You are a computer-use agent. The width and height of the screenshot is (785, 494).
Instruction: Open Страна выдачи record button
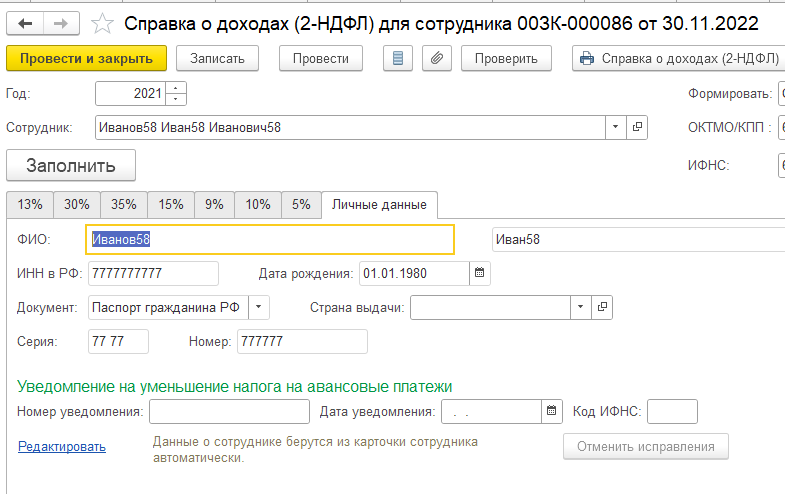602,307
